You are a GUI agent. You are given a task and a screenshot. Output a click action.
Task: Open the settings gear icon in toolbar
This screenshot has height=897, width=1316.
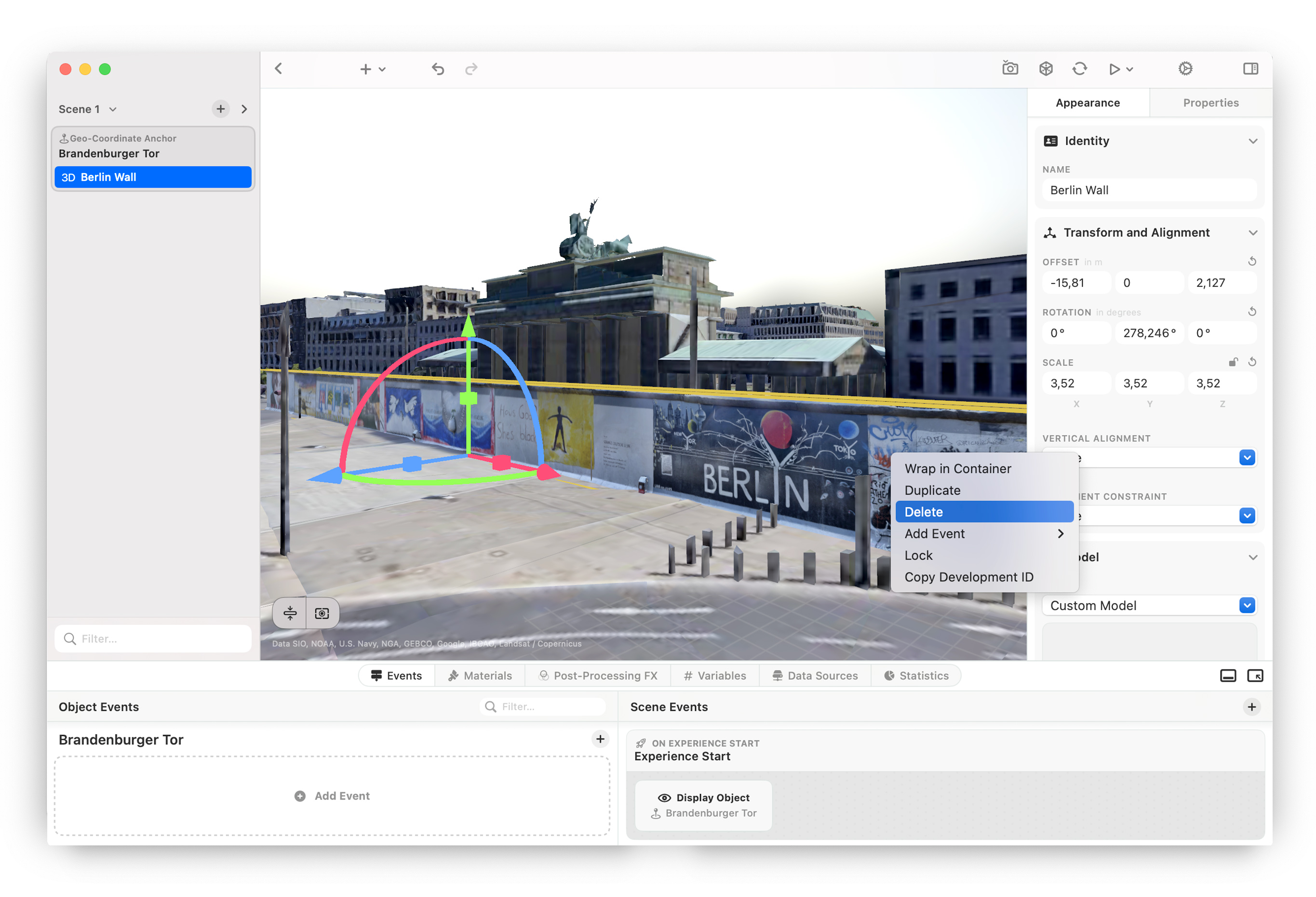pyautogui.click(x=1185, y=68)
